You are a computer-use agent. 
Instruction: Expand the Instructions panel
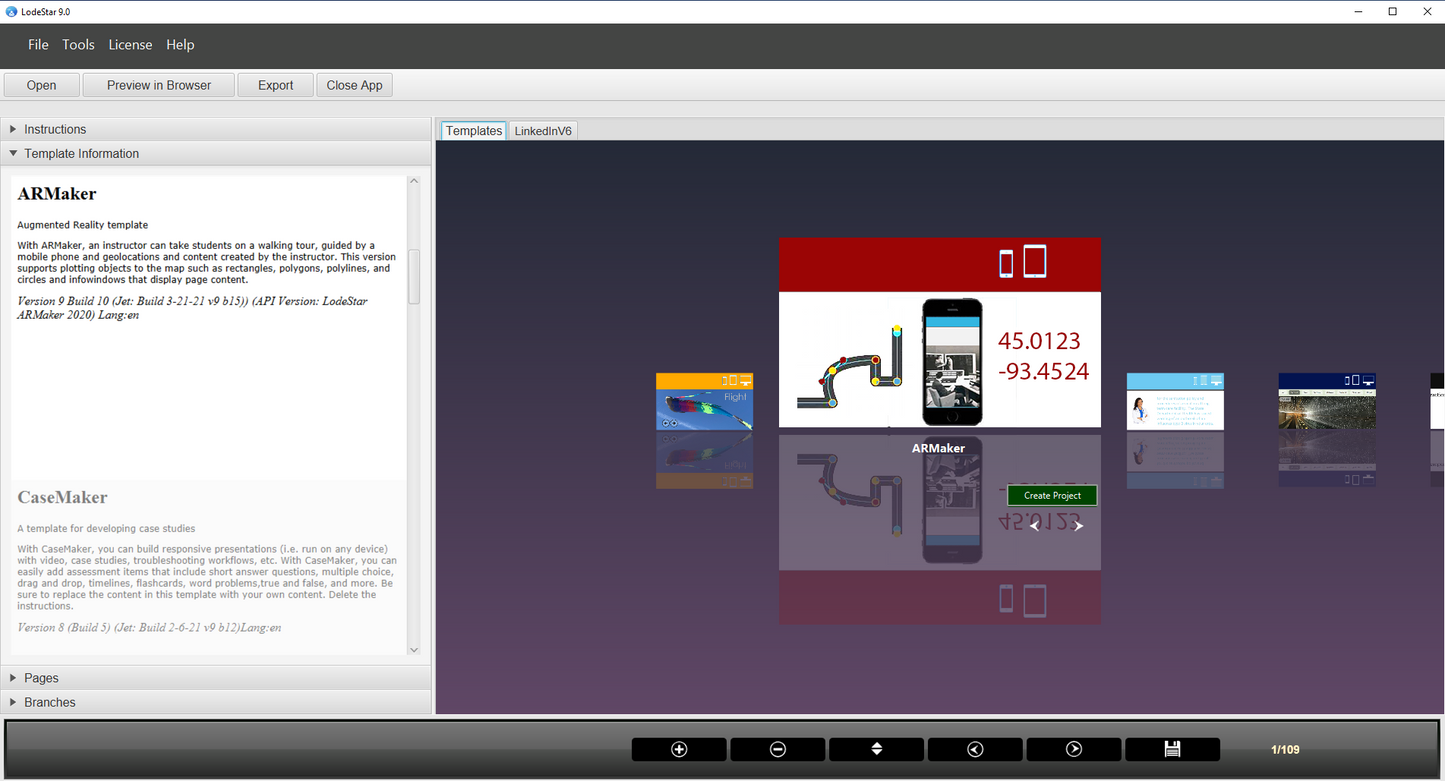[215, 129]
